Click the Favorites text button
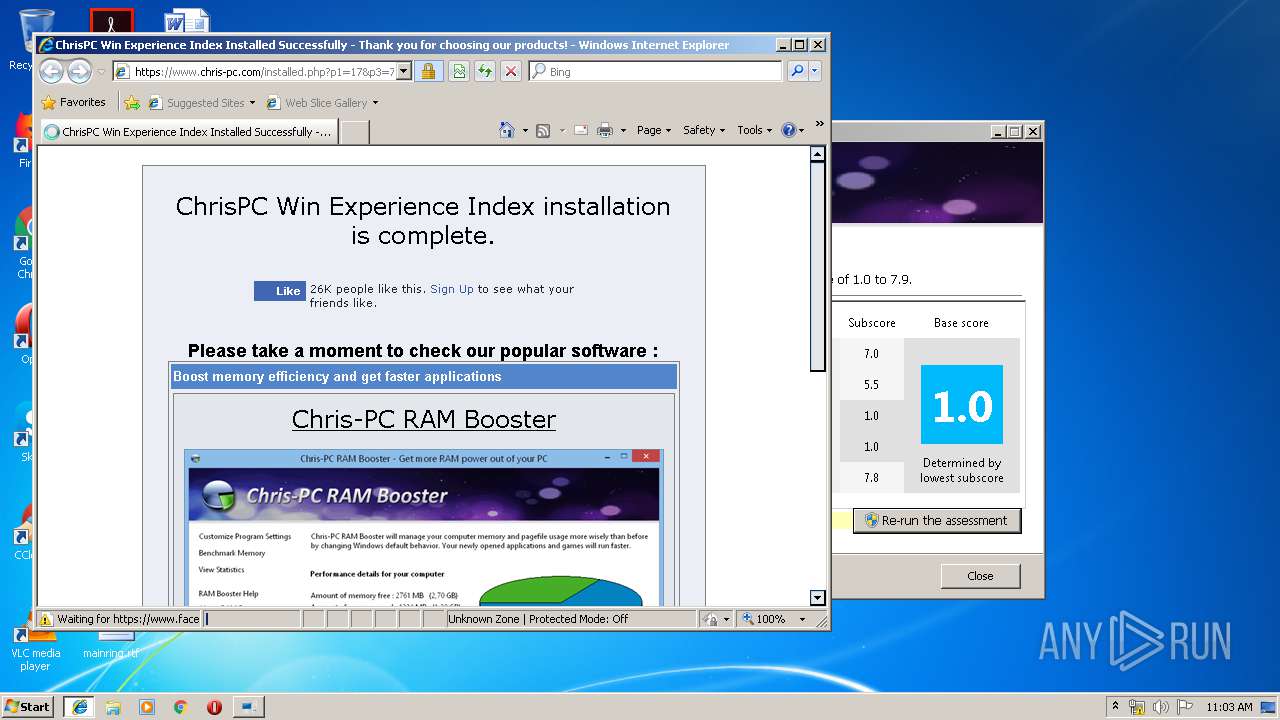 [x=82, y=102]
